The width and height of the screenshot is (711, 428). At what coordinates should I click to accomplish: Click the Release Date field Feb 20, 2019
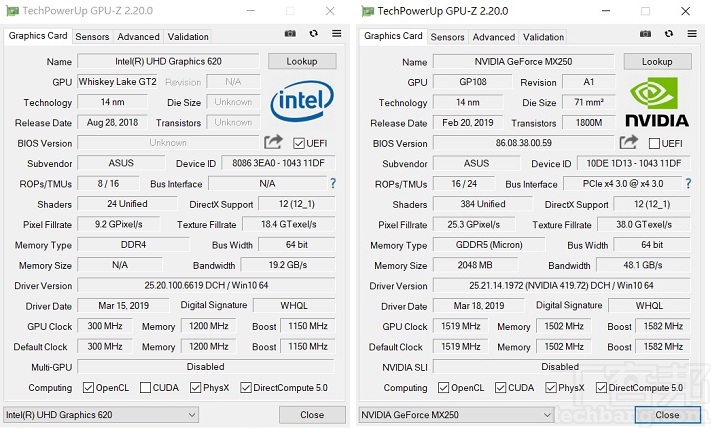pyautogui.click(x=468, y=122)
